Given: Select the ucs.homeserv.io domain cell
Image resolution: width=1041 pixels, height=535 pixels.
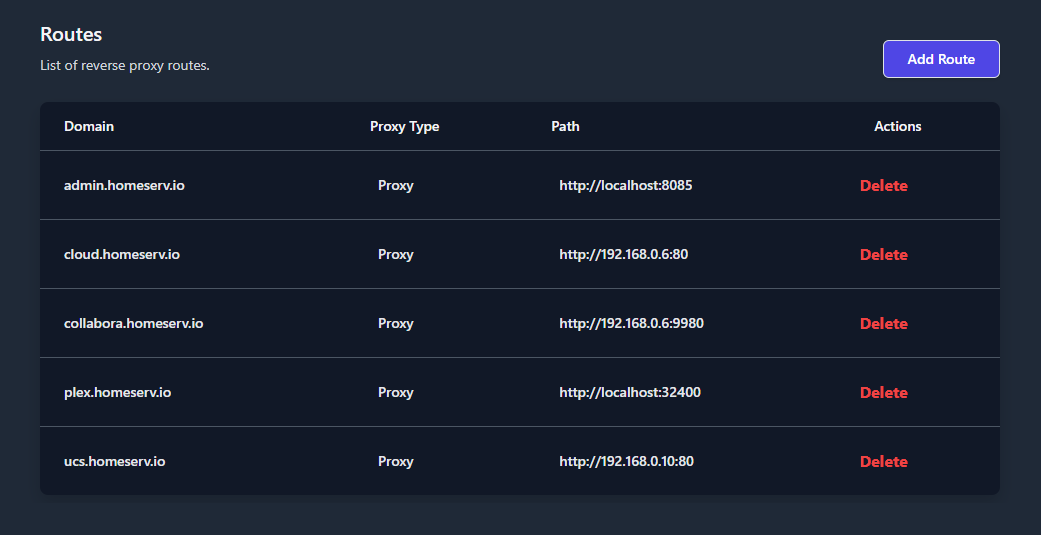Looking at the screenshot, I should (114, 462).
